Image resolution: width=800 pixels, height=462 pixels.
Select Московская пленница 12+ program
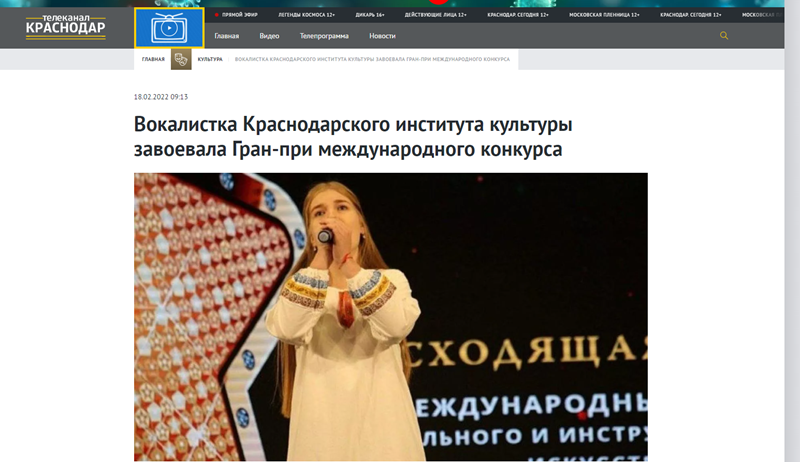tap(604, 15)
